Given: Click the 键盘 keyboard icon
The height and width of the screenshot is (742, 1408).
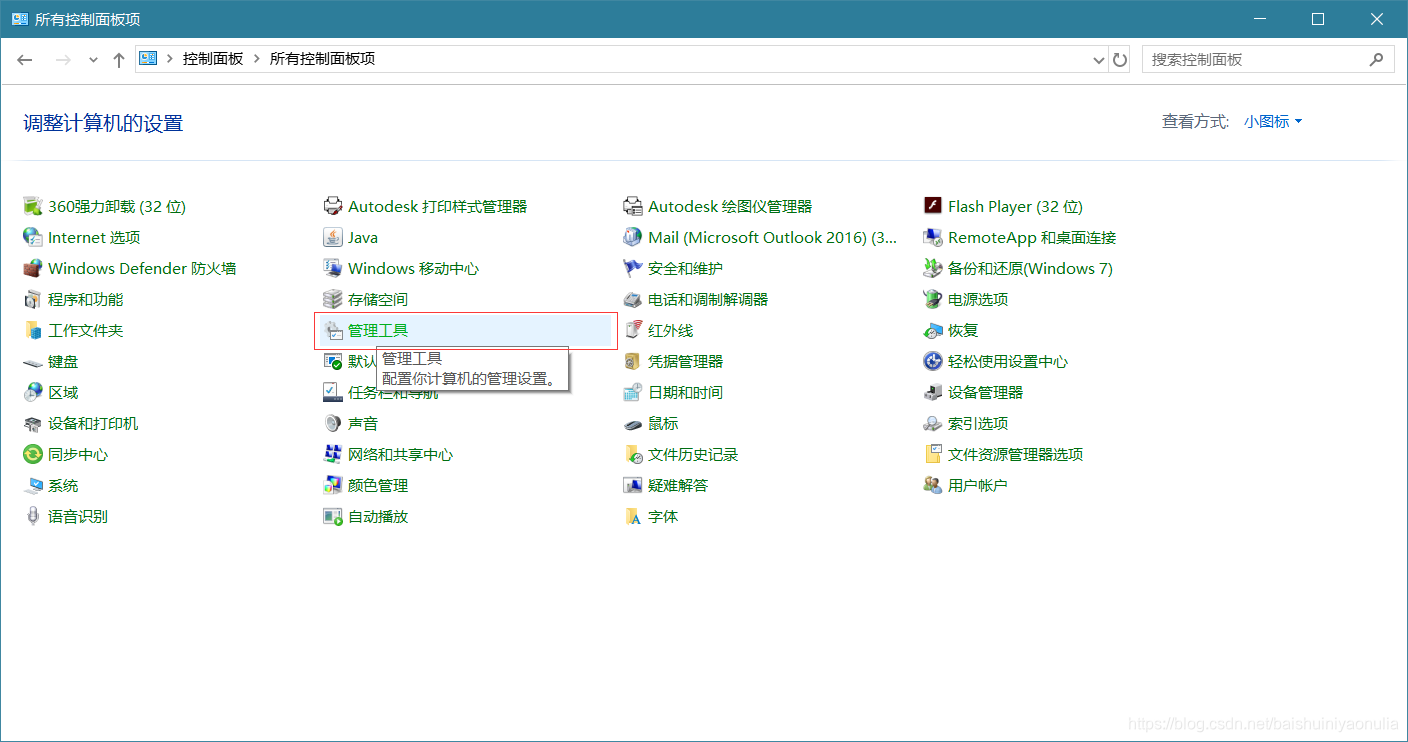Looking at the screenshot, I should click(x=33, y=361).
